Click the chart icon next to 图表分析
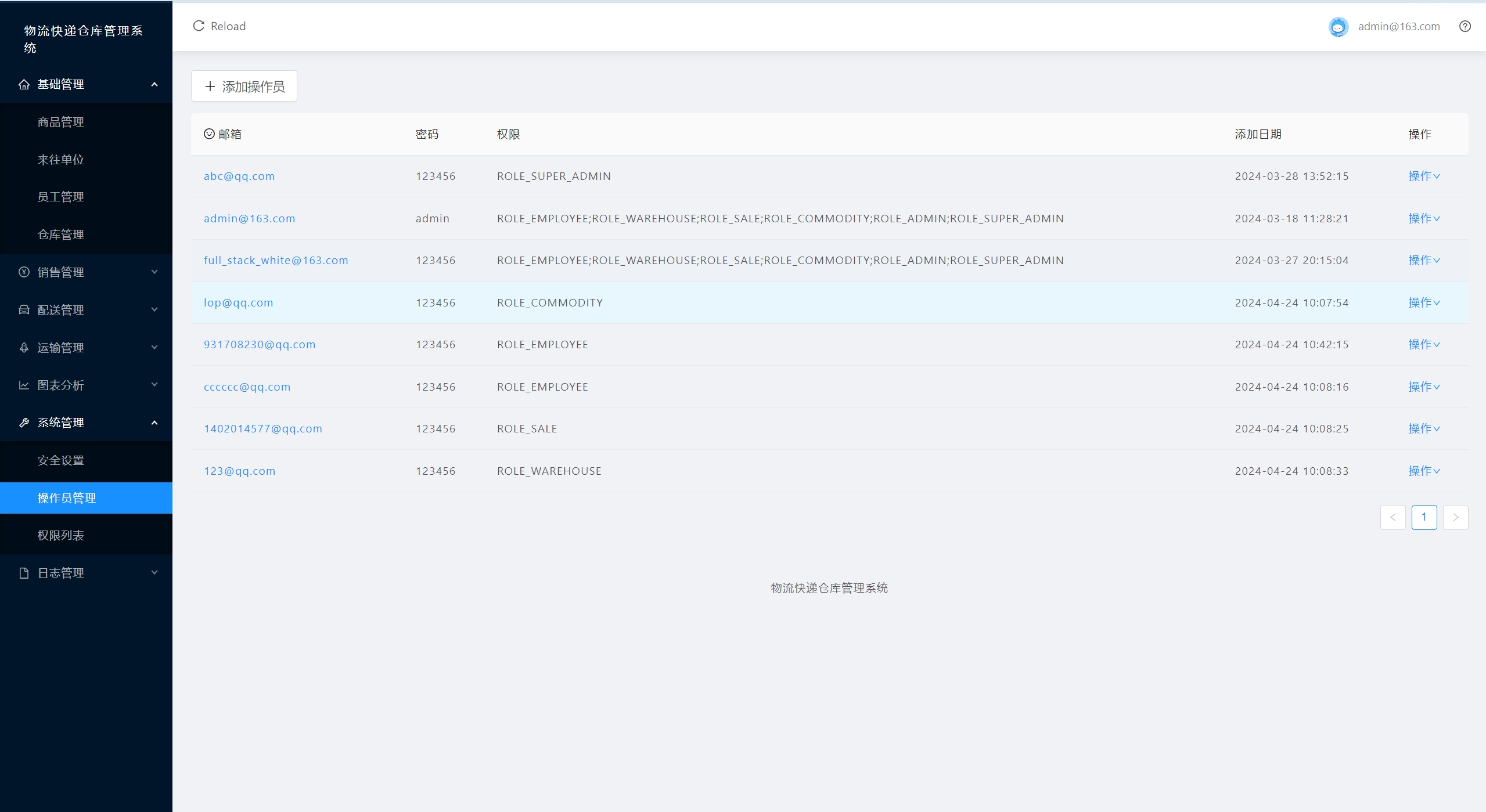 [x=24, y=385]
